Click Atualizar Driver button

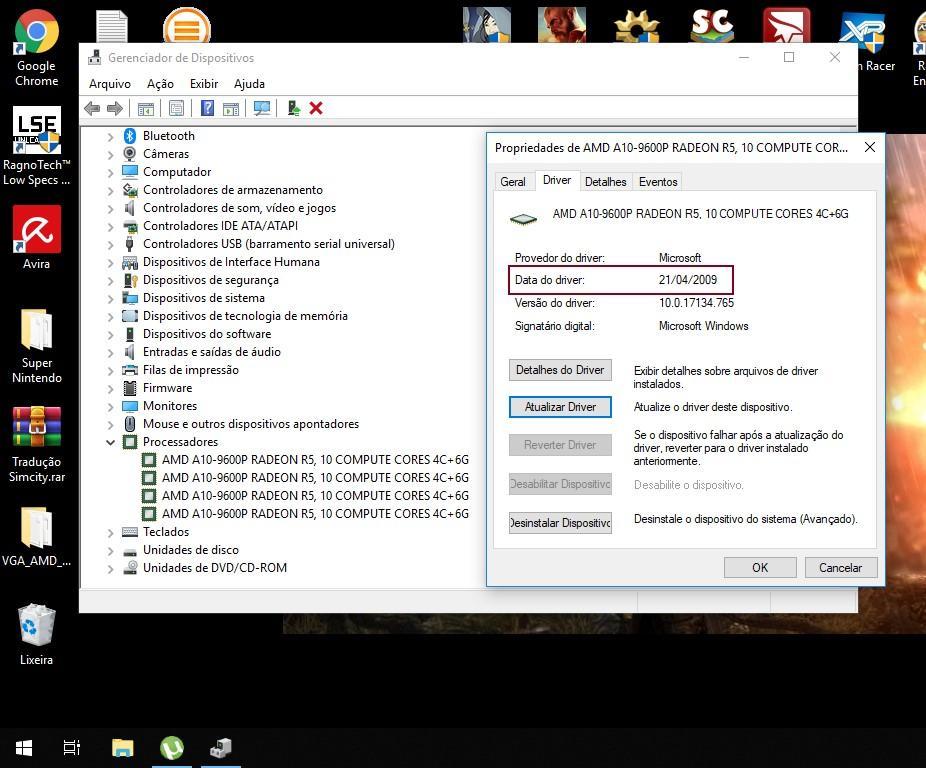click(x=560, y=407)
